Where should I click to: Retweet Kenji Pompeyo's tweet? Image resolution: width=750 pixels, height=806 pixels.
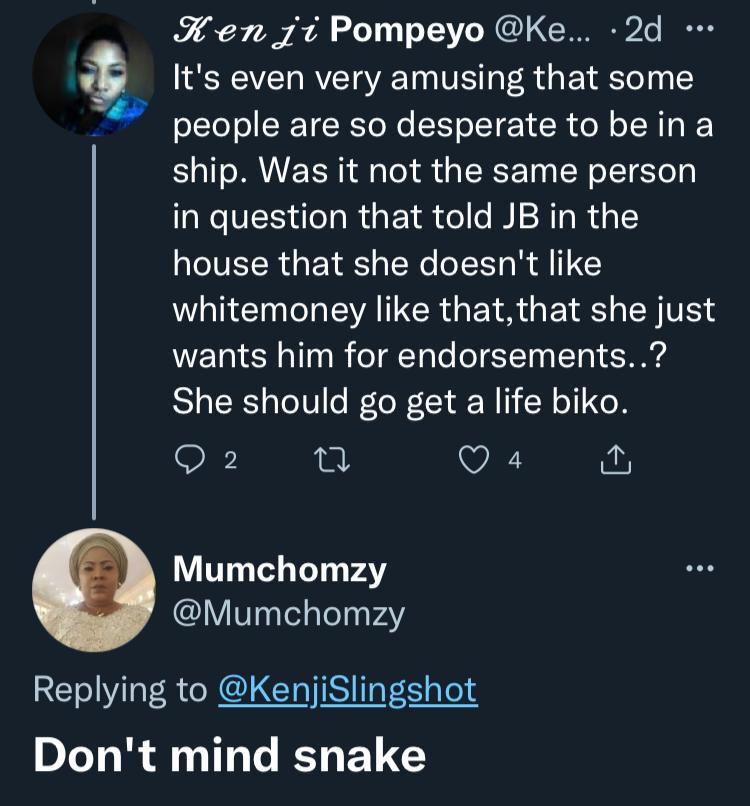tap(332, 460)
